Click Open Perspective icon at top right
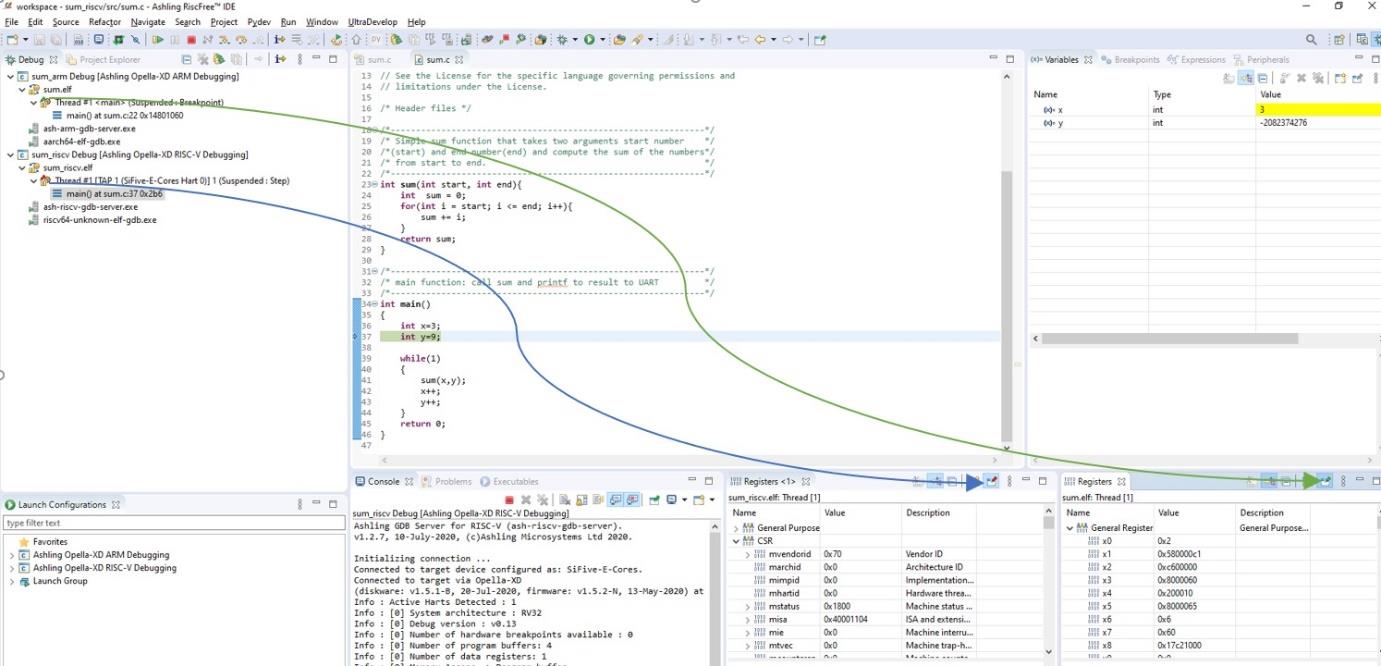1381x666 pixels. point(1339,40)
